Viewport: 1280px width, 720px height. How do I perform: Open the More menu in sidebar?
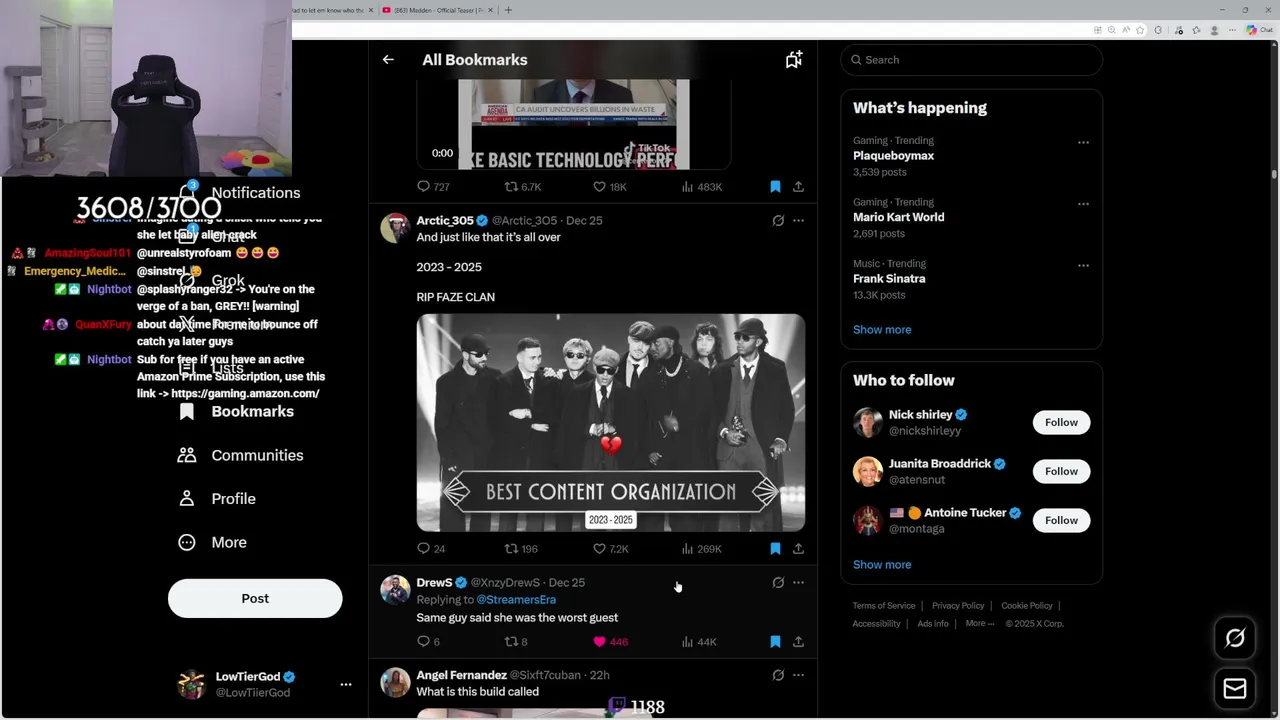coord(212,542)
